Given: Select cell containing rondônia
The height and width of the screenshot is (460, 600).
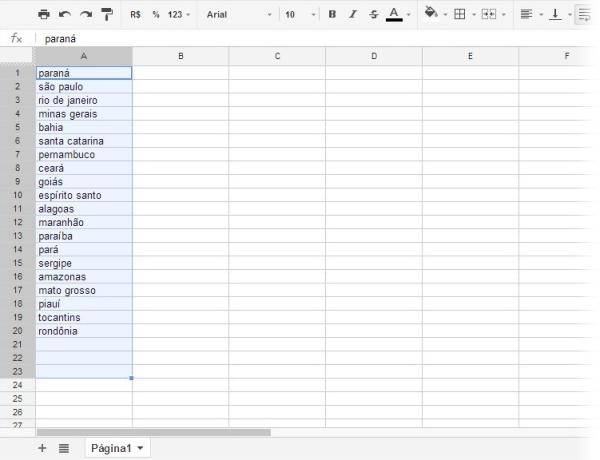Looking at the screenshot, I should tap(84, 331).
